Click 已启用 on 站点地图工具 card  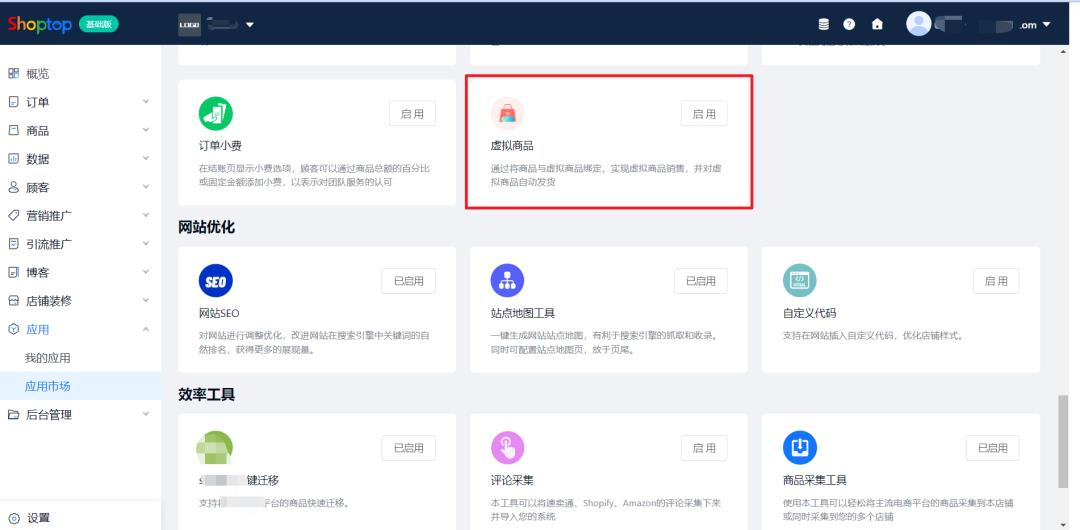point(700,281)
